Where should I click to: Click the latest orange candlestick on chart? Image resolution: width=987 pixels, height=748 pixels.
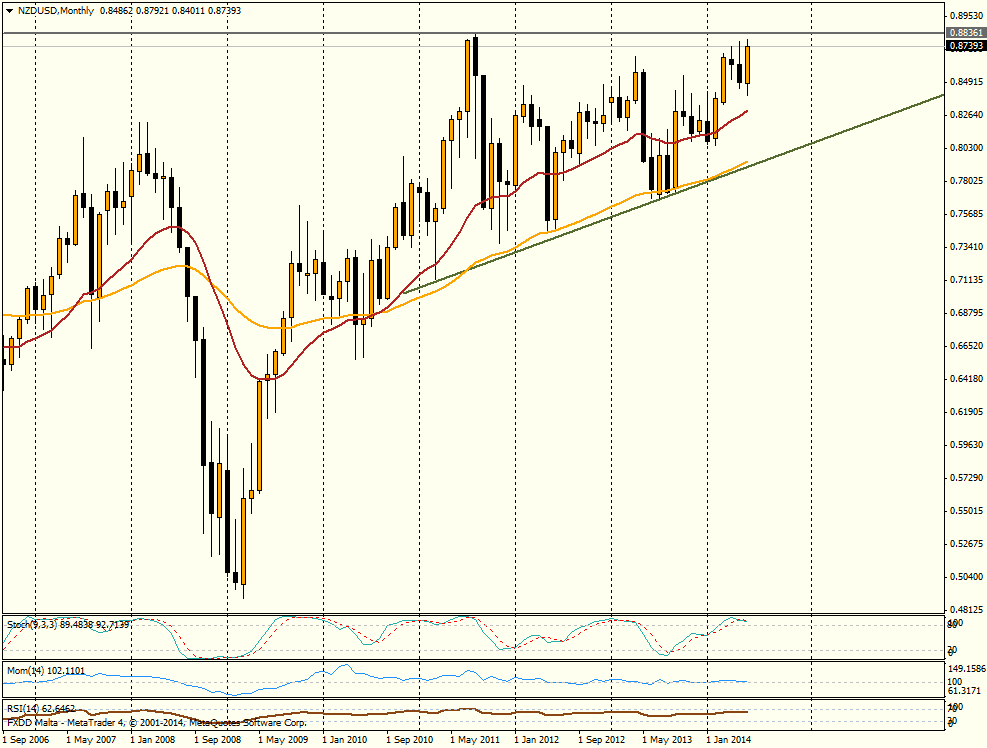(x=747, y=65)
